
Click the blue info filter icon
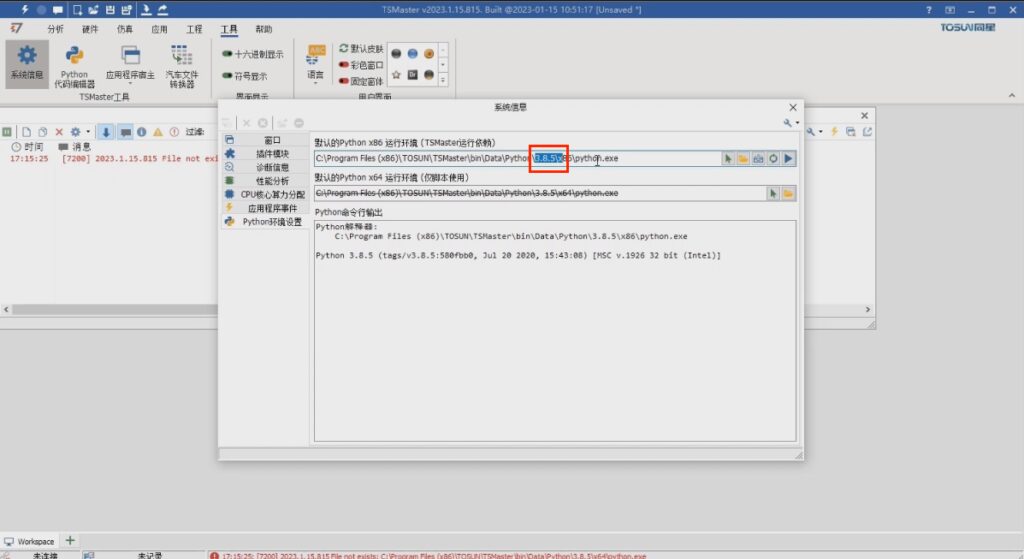tap(141, 132)
